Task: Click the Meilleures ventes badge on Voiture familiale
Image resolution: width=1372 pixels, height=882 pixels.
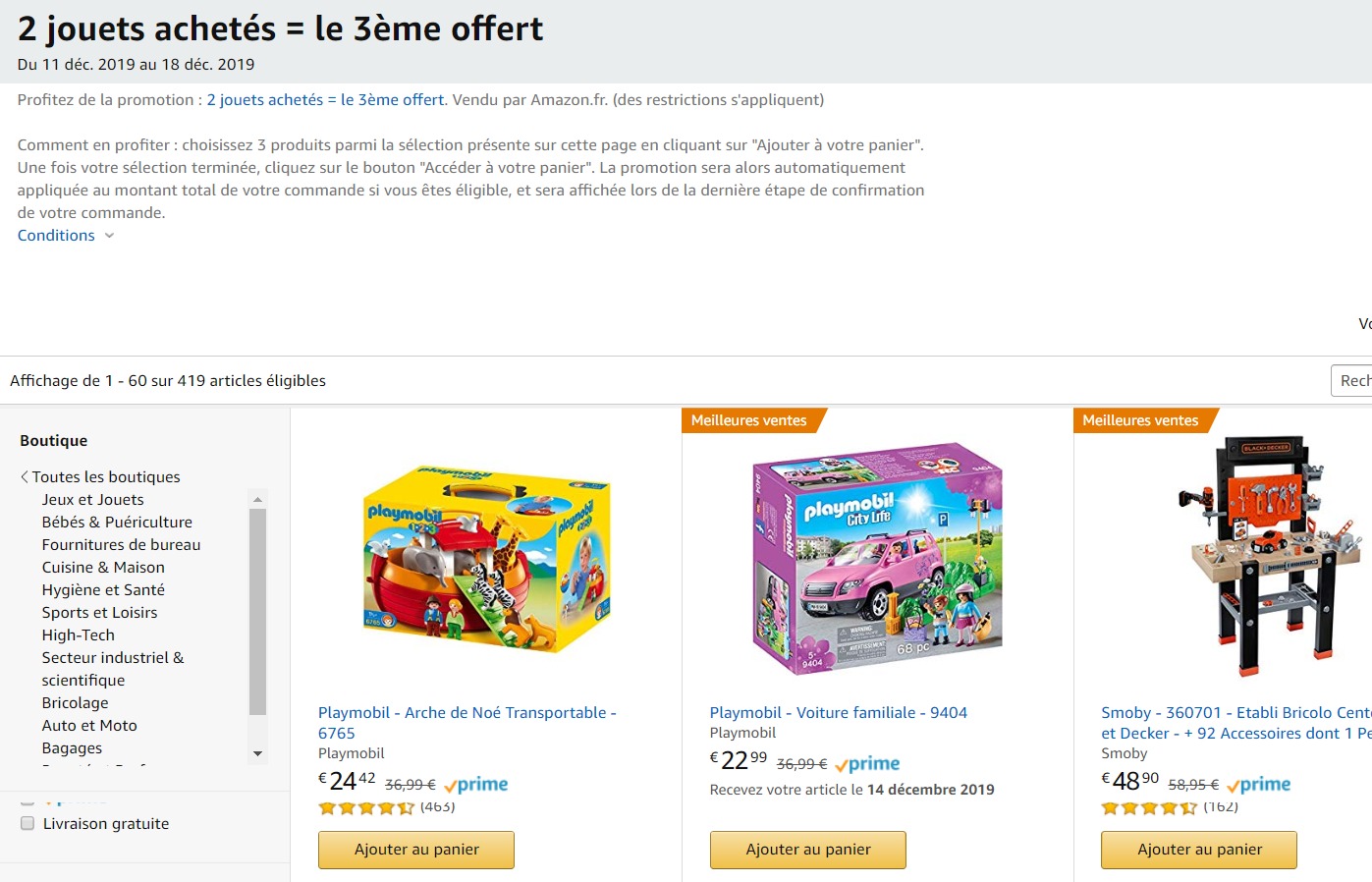Action: click(x=749, y=420)
